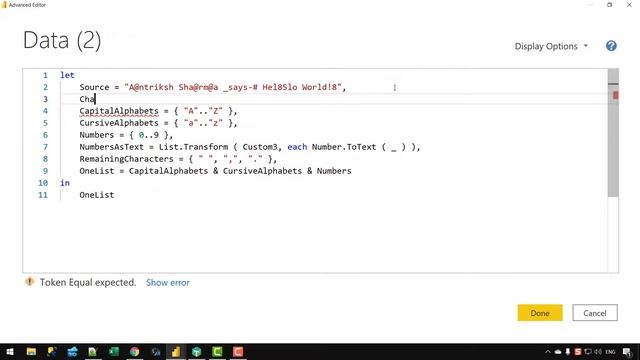Click the code editor vertical scrollbar thumb

pyautogui.click(x=613, y=133)
